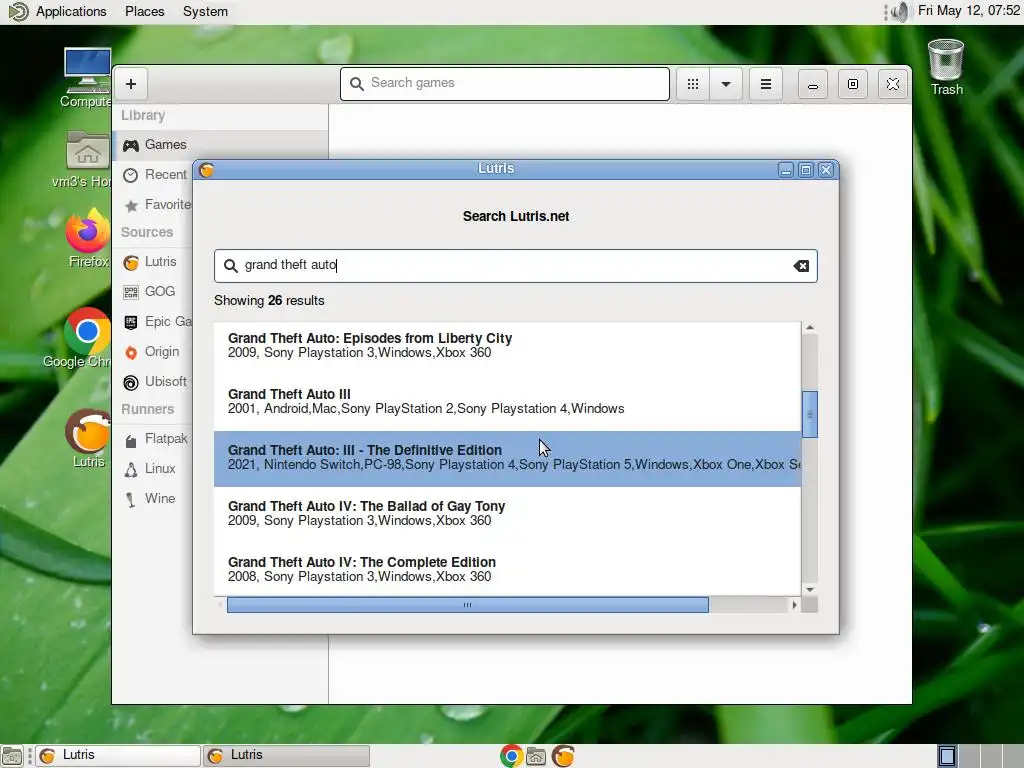Select GTA III - The Definitive Edition result
1024x768 pixels.
click(507, 458)
